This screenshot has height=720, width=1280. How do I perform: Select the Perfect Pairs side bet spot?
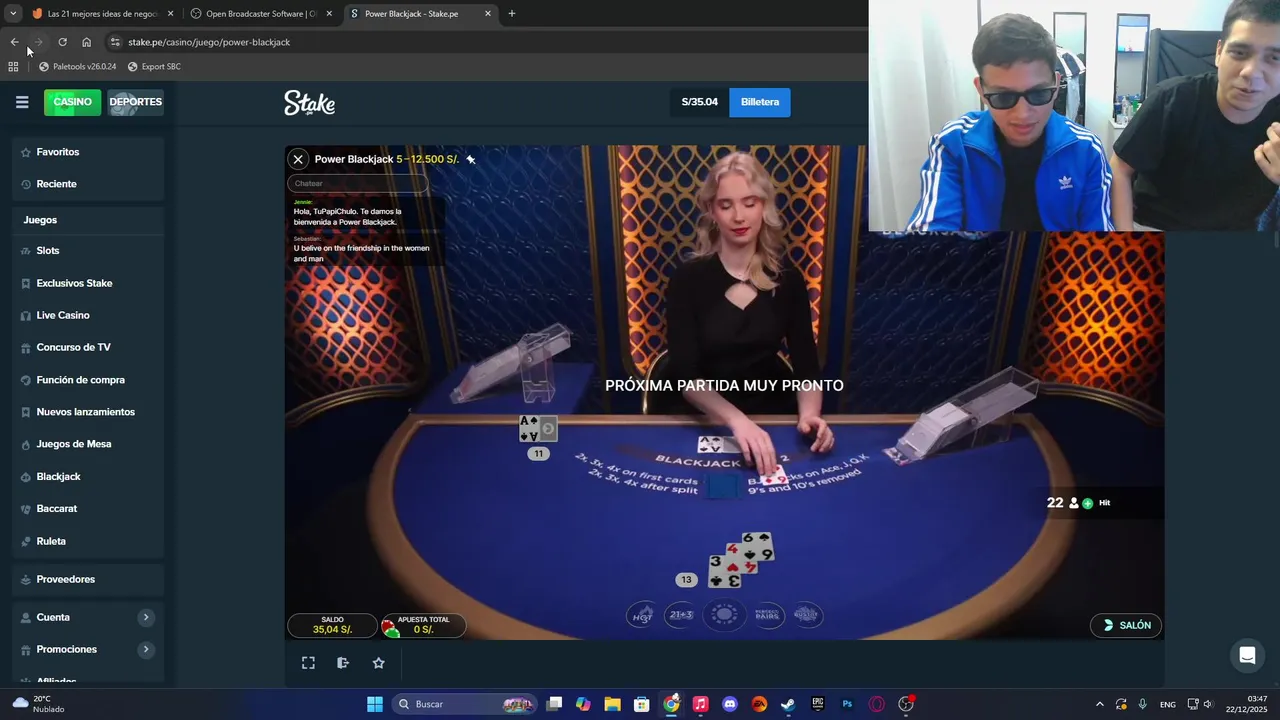(767, 615)
